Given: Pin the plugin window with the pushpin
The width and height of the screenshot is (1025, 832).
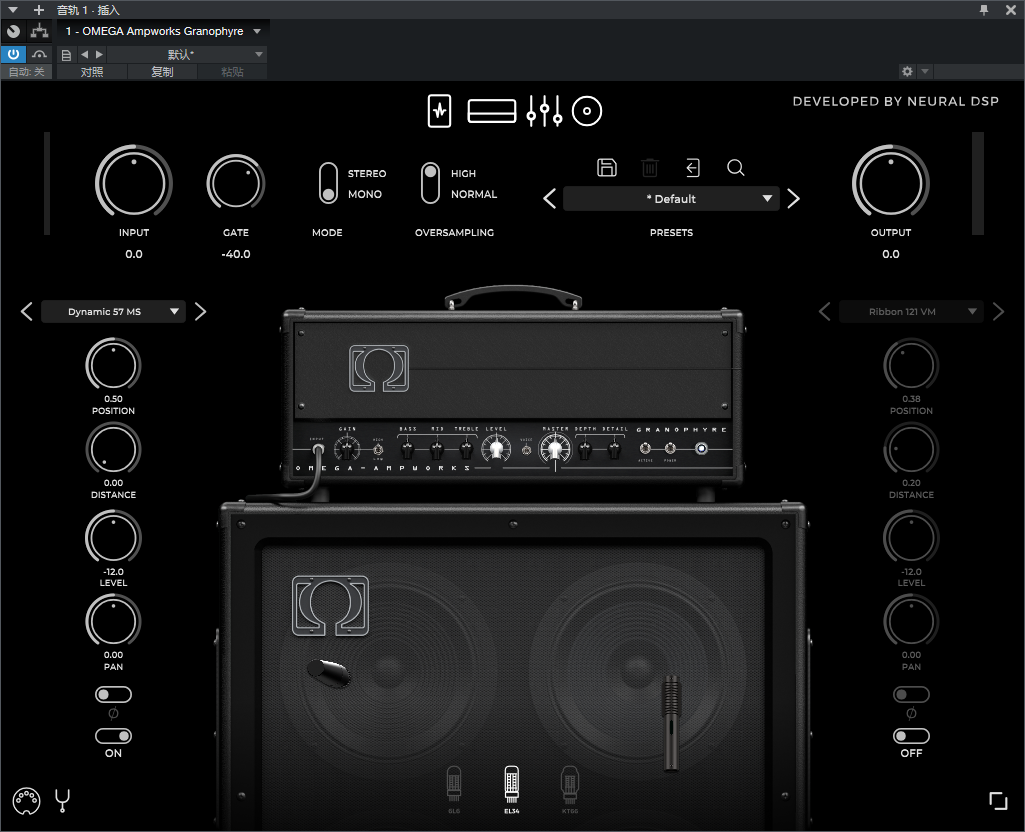Looking at the screenshot, I should [x=984, y=10].
